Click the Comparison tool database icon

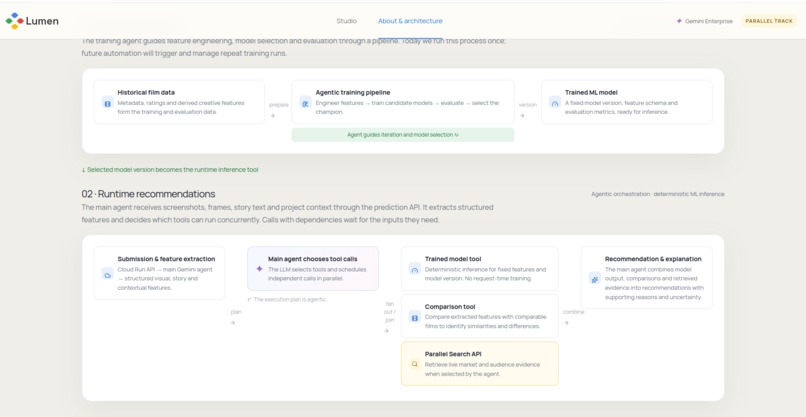(415, 317)
